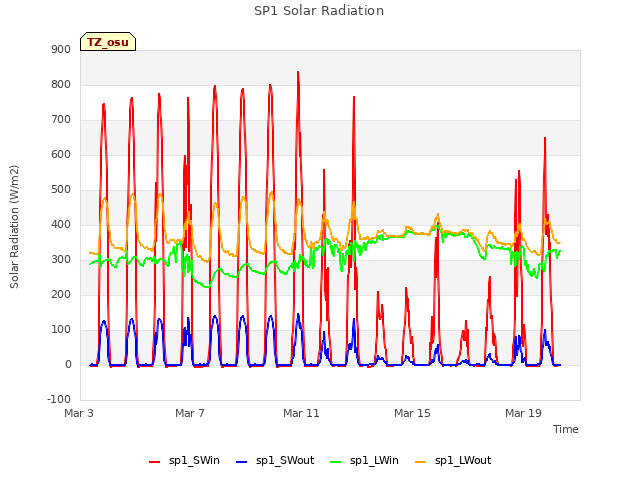Screen dimensions: 640x480
Task: Click the Mar 15 x-axis label
Action: click(x=412, y=413)
